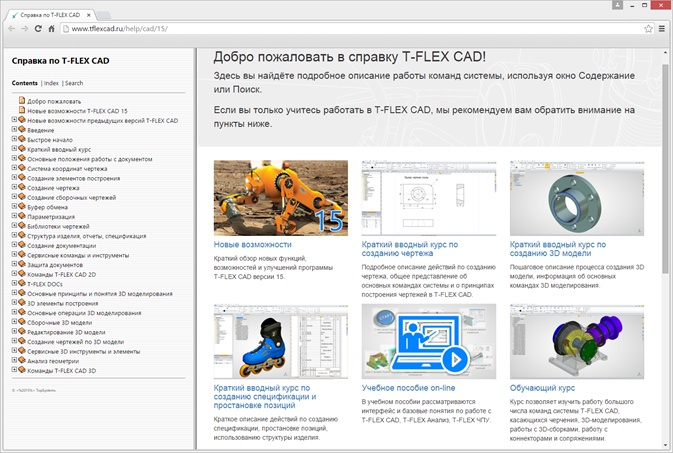Switch to the Contents tab
Image resolution: width=673 pixels, height=453 pixels.
click(24, 83)
